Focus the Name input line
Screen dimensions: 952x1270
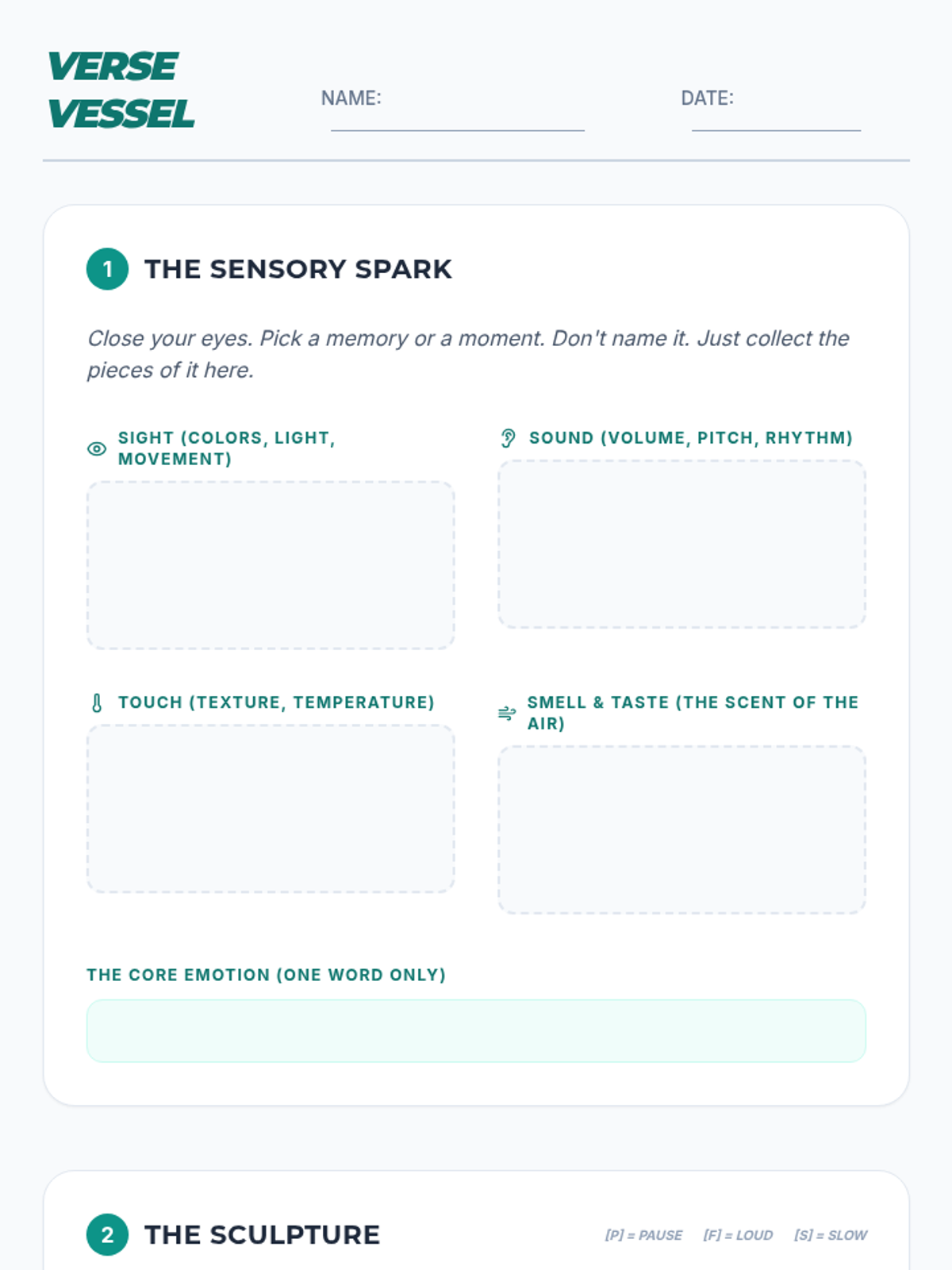coord(458,115)
